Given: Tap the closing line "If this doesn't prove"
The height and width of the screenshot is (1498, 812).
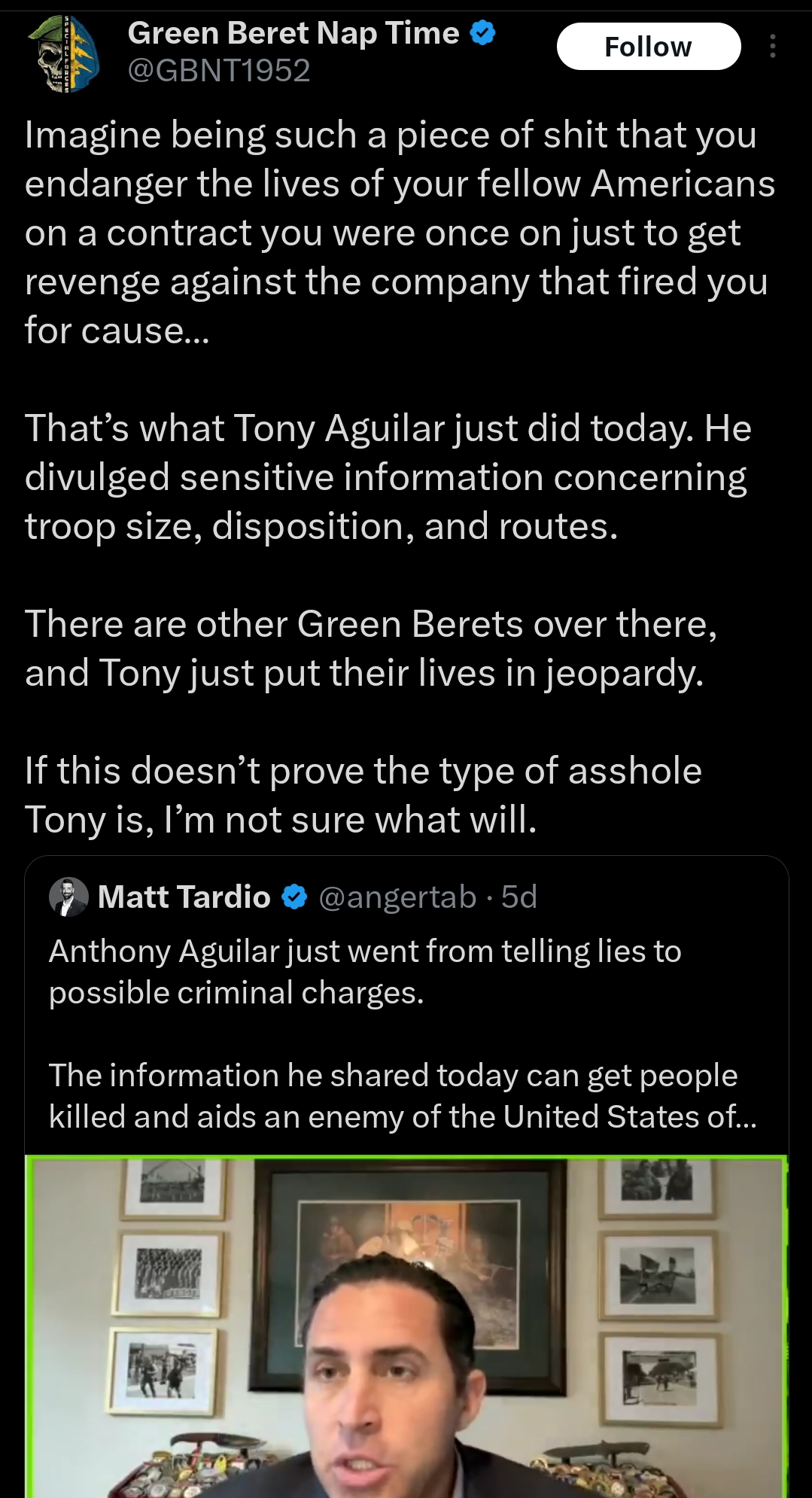Looking at the screenshot, I should [x=363, y=795].
